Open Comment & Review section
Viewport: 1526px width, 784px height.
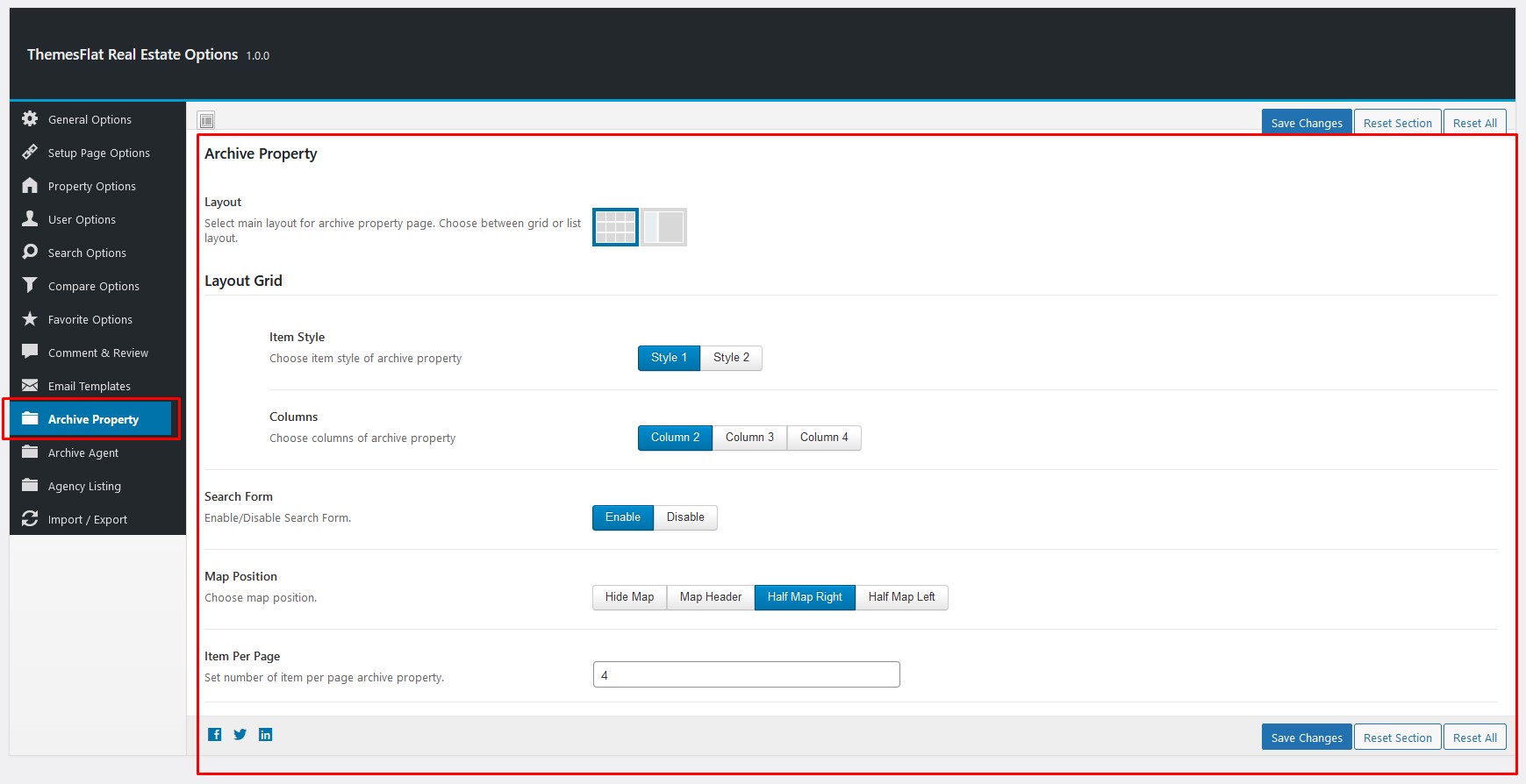pos(97,353)
